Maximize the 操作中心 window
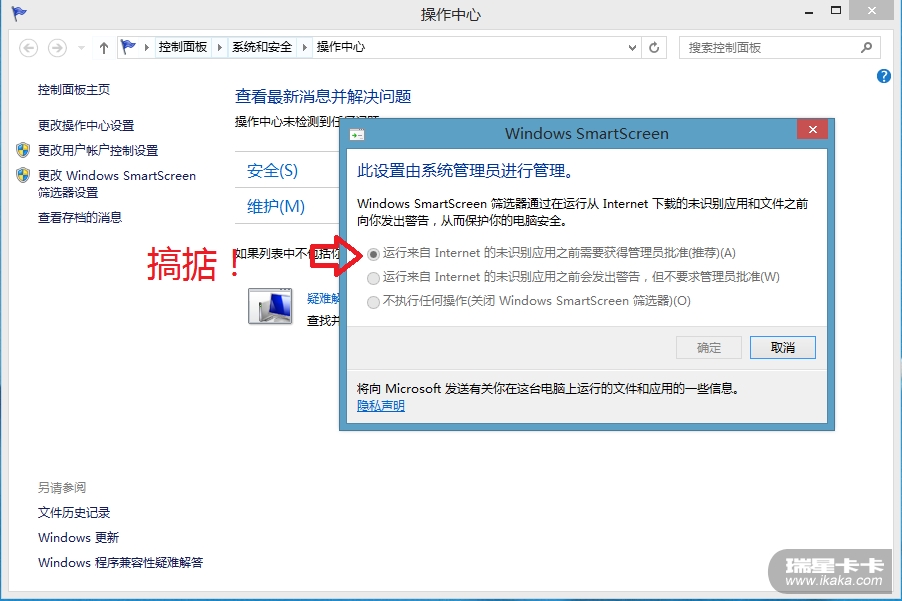 [x=836, y=10]
